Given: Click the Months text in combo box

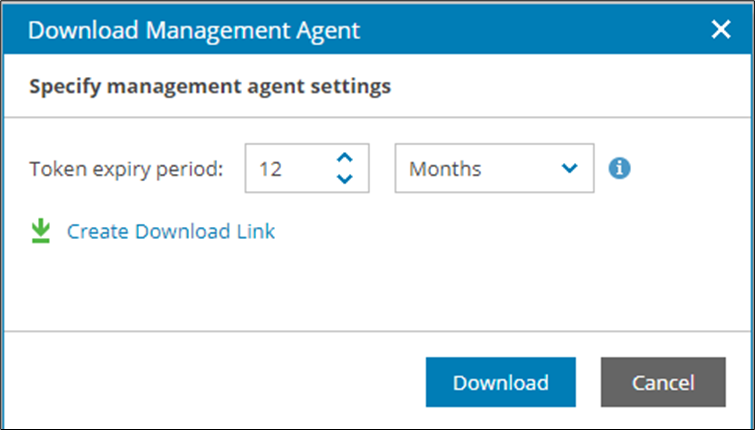Looking at the screenshot, I should 445,169.
